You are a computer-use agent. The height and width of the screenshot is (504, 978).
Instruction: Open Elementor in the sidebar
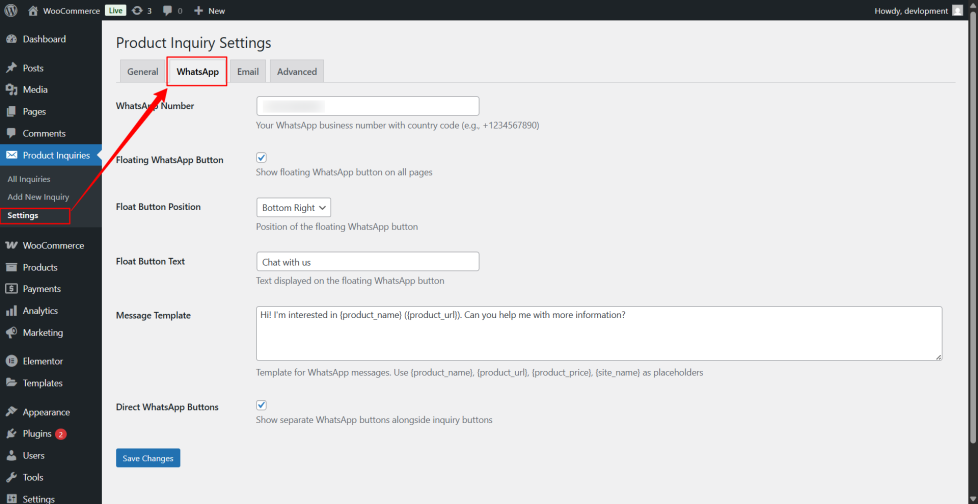click(x=42, y=361)
